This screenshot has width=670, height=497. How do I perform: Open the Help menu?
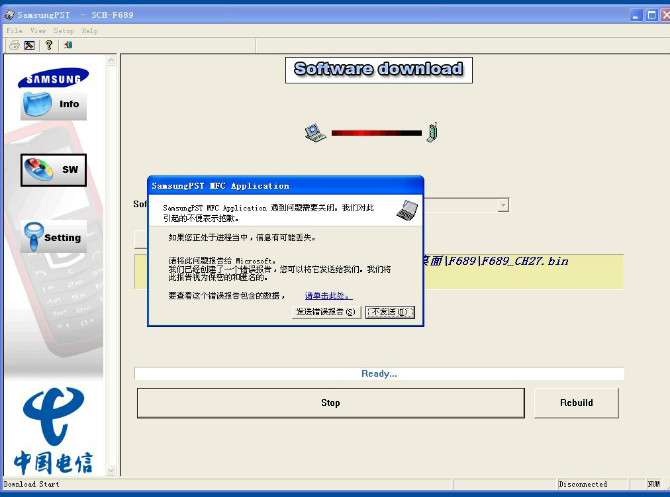90,31
